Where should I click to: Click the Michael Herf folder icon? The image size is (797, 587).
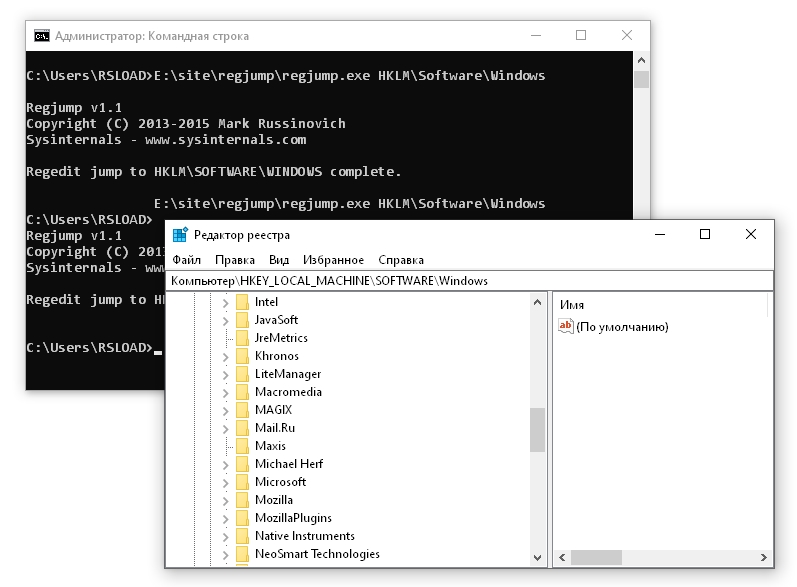pos(242,464)
